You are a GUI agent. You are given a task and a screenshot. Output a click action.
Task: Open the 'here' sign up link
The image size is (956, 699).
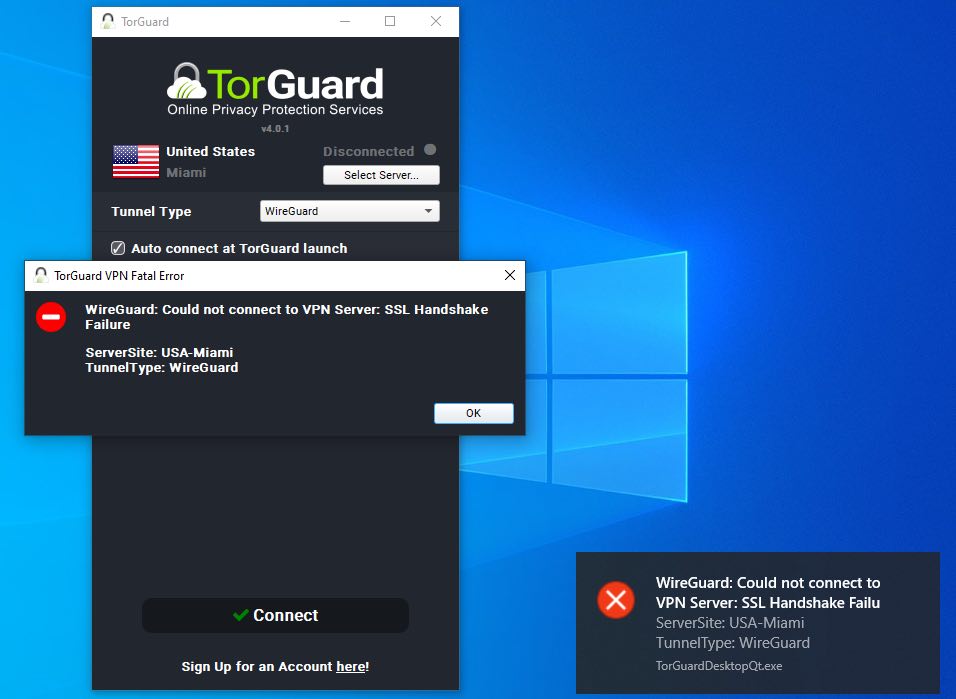(x=351, y=667)
